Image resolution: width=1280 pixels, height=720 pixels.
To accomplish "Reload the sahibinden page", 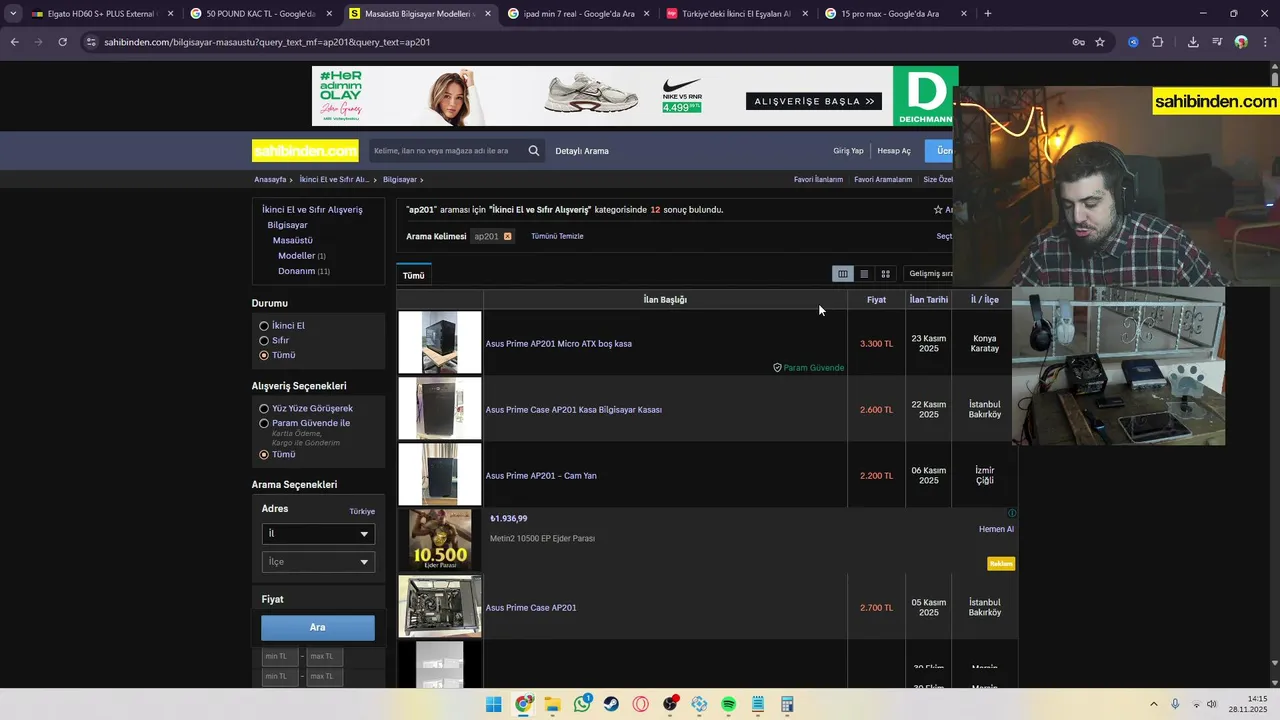I will [x=62, y=42].
